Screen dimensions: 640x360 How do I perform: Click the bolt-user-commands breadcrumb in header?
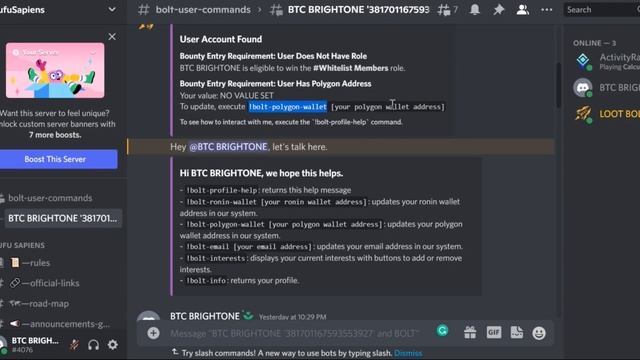pos(203,9)
